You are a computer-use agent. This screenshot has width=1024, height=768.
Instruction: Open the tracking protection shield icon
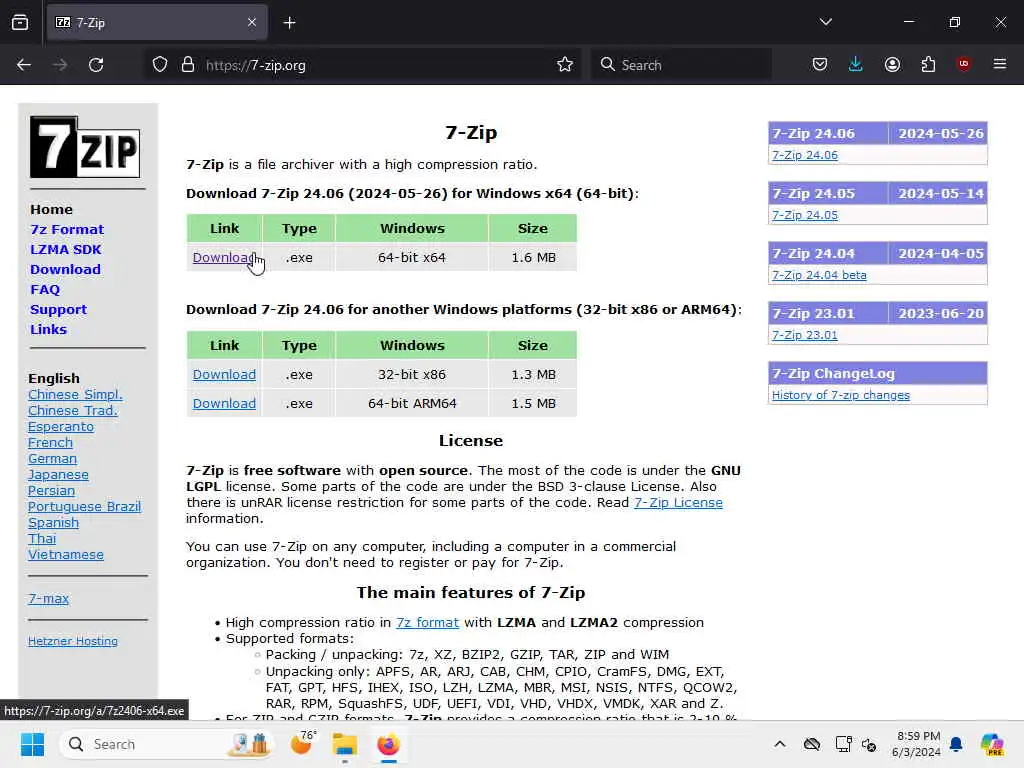[160, 65]
